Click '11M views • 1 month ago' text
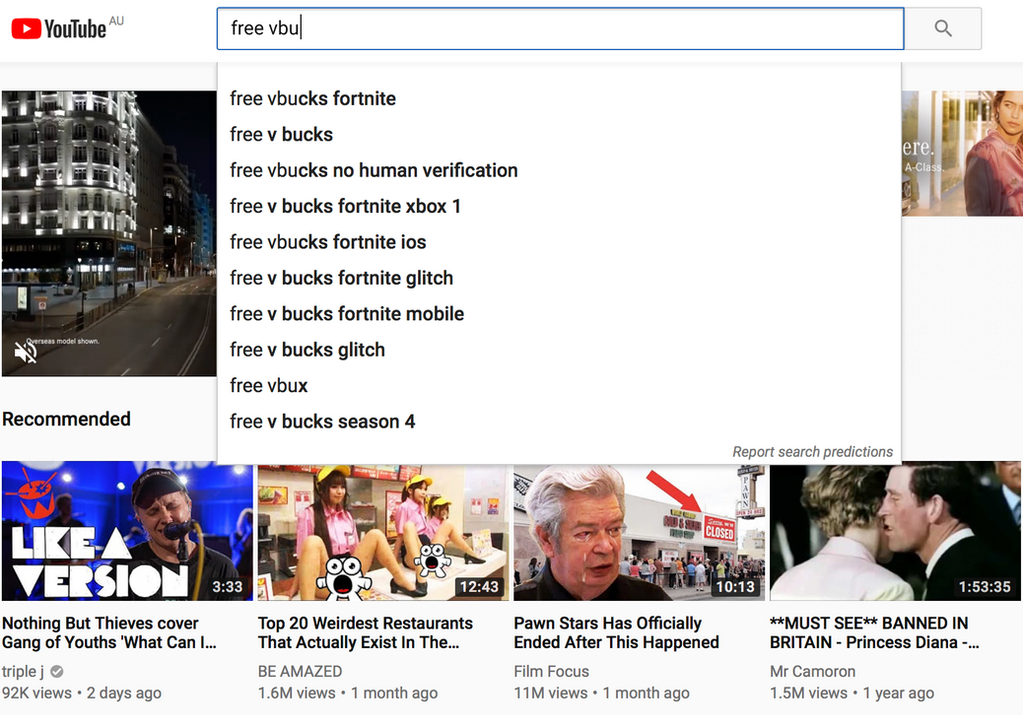Viewport: 1023px width, 715px height. pyautogui.click(x=602, y=693)
